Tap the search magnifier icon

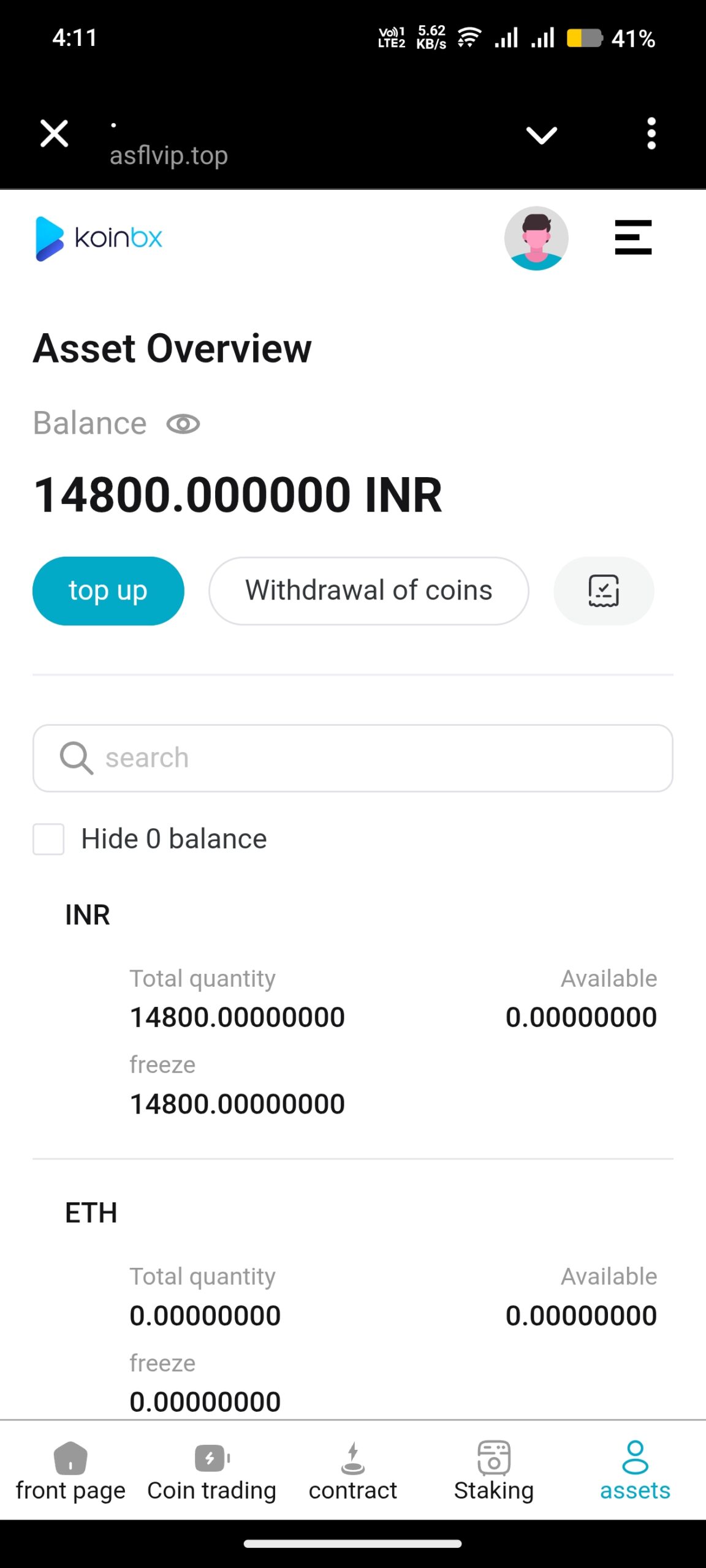point(76,758)
